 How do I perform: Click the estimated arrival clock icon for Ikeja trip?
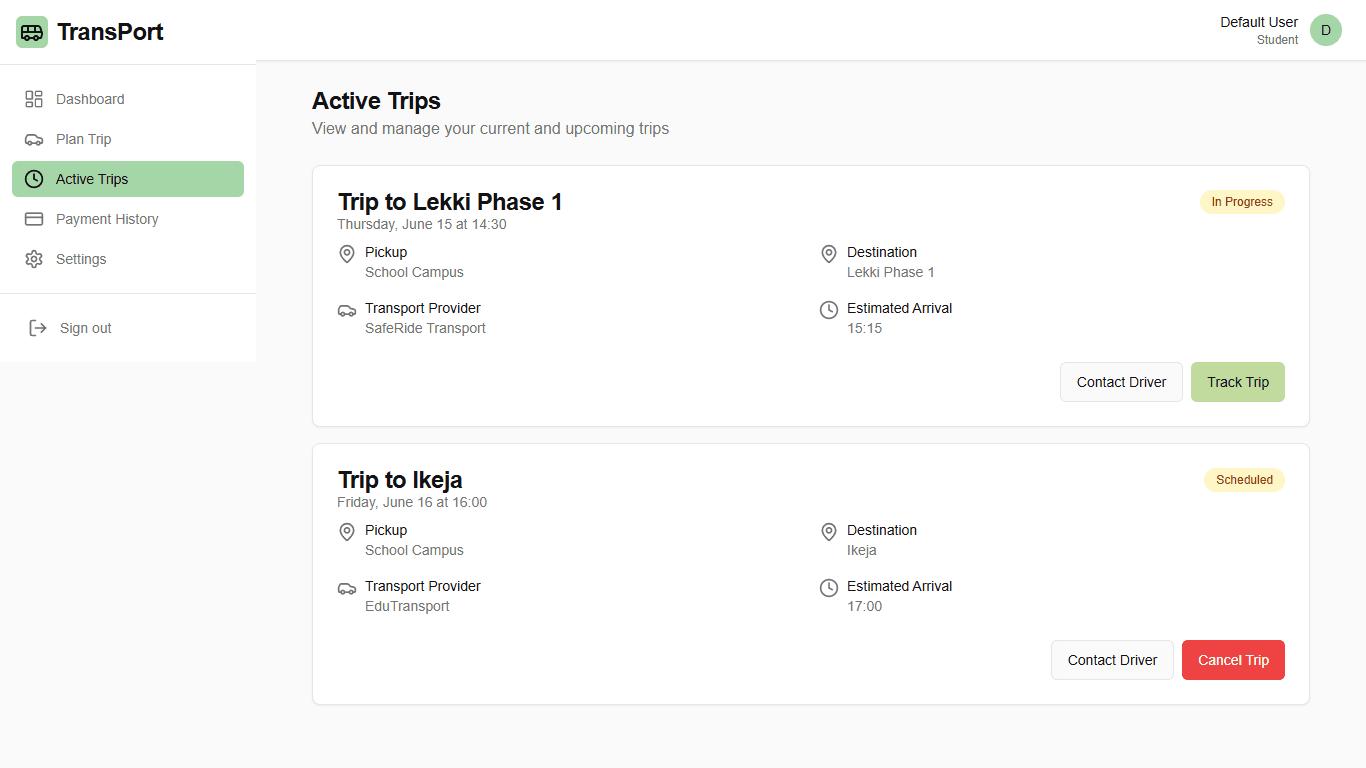click(829, 588)
